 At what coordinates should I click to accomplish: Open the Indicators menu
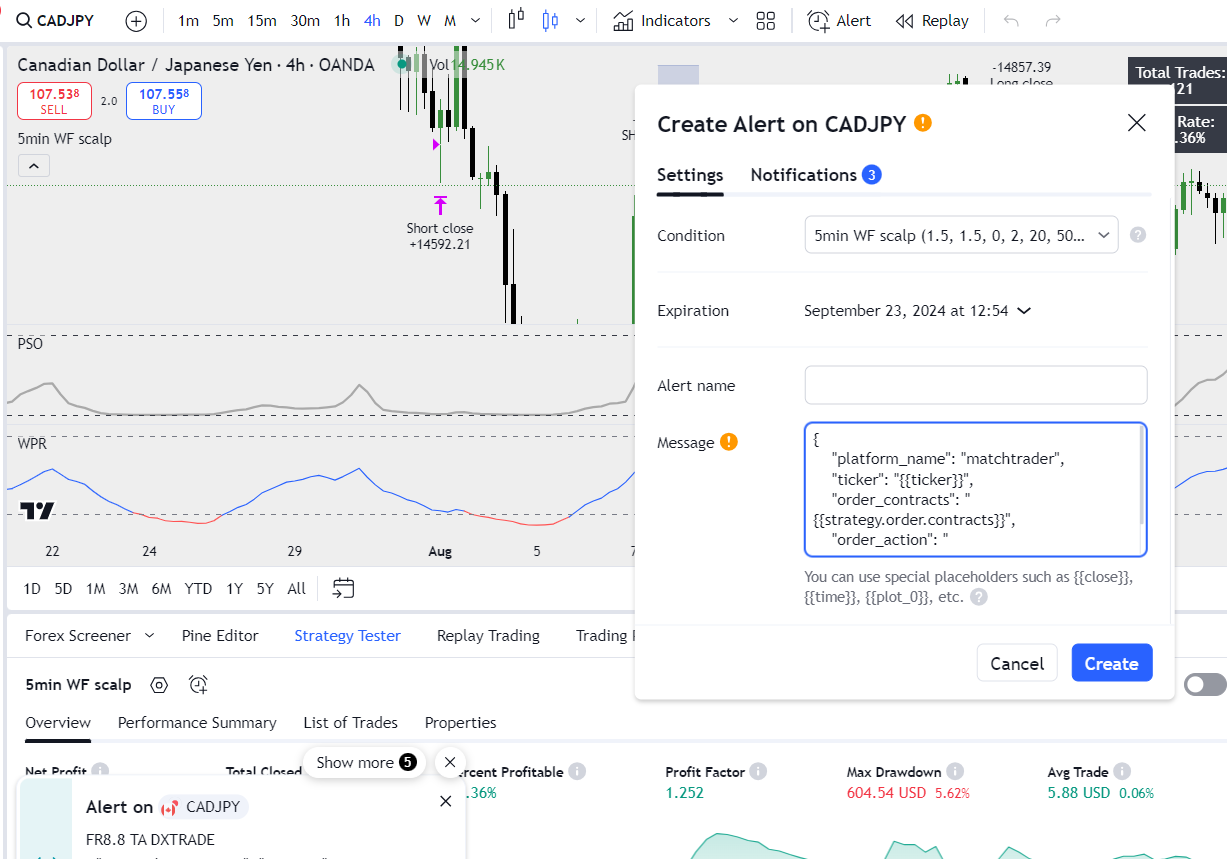662,20
